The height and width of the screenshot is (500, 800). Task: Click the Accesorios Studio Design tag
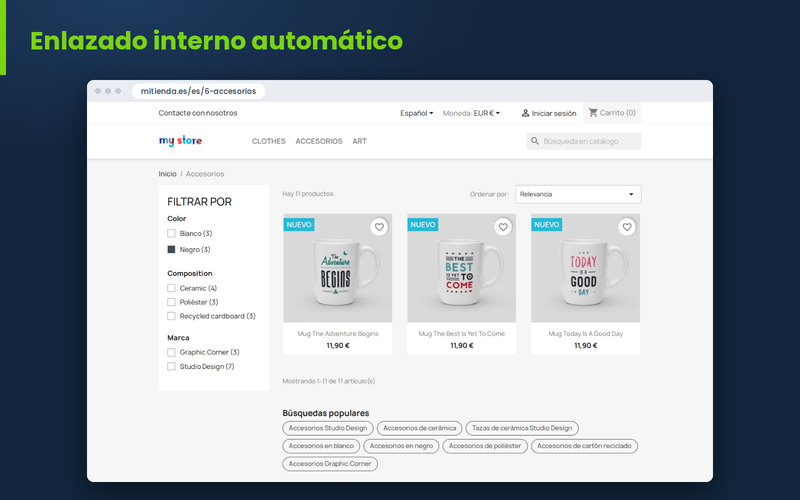coord(328,428)
